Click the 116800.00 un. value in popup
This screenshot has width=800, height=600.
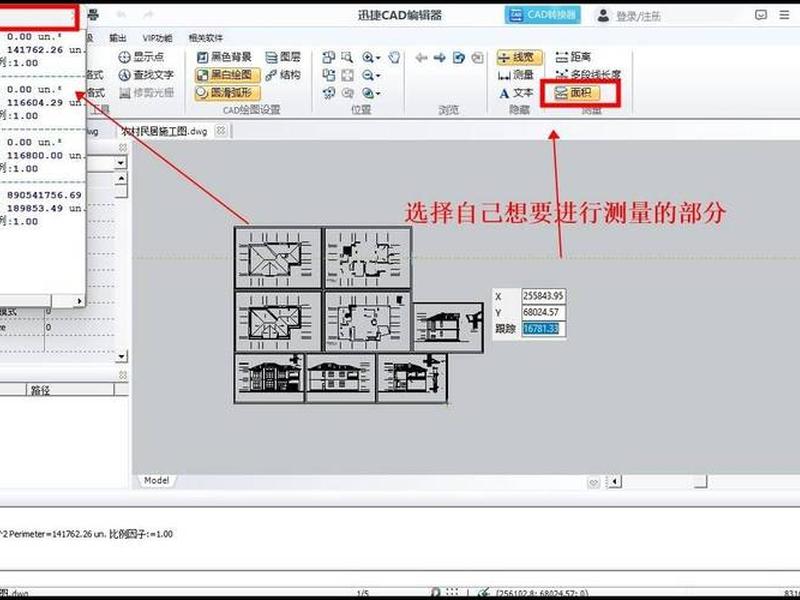(x=44, y=156)
